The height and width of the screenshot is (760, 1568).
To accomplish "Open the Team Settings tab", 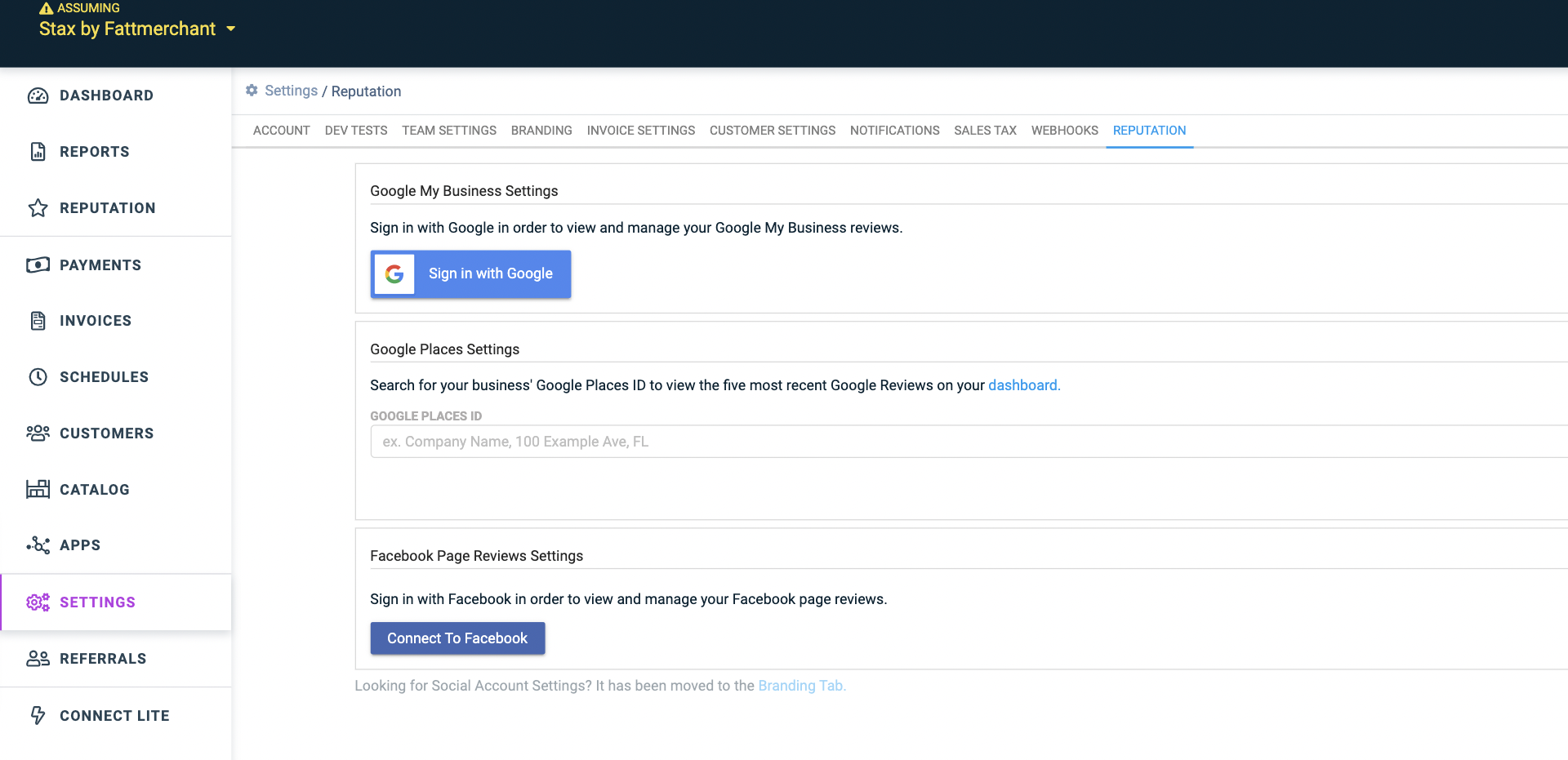I will point(449,131).
